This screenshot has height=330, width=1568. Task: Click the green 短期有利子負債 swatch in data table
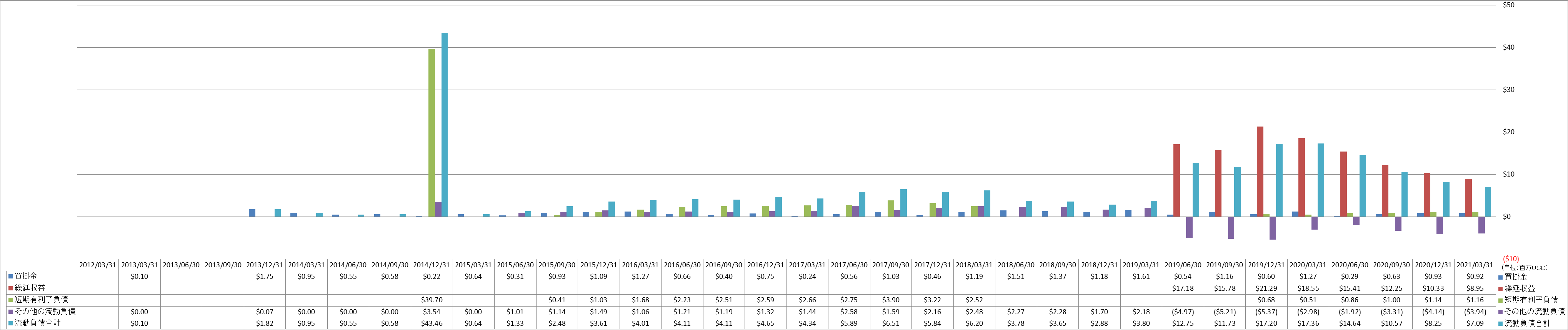[10, 300]
